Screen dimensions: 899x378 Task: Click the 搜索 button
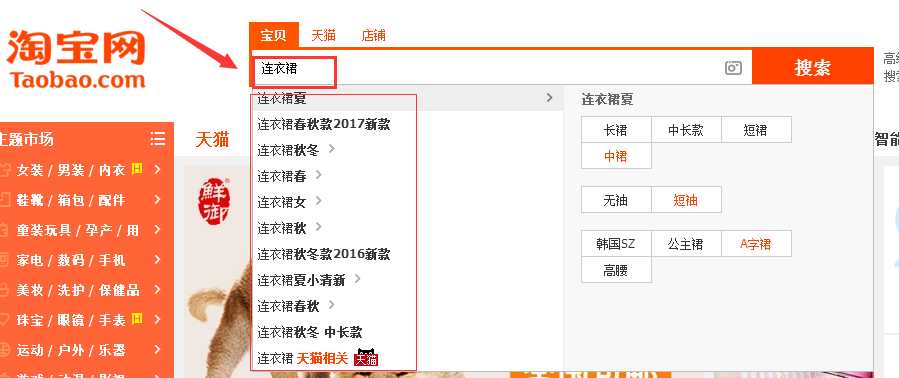(812, 68)
